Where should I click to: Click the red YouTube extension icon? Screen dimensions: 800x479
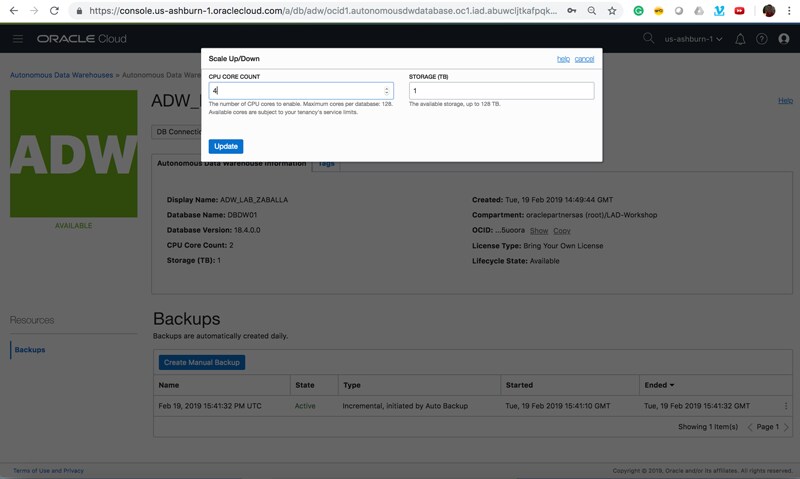pos(739,11)
